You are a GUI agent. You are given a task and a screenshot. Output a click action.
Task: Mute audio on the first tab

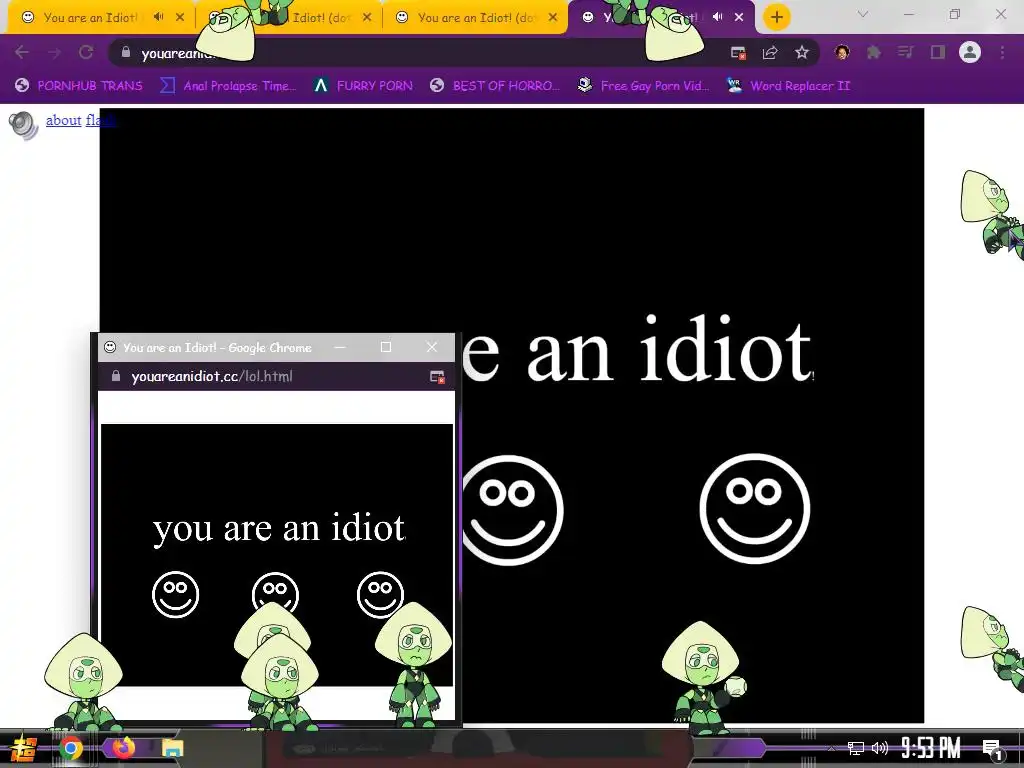tap(158, 17)
